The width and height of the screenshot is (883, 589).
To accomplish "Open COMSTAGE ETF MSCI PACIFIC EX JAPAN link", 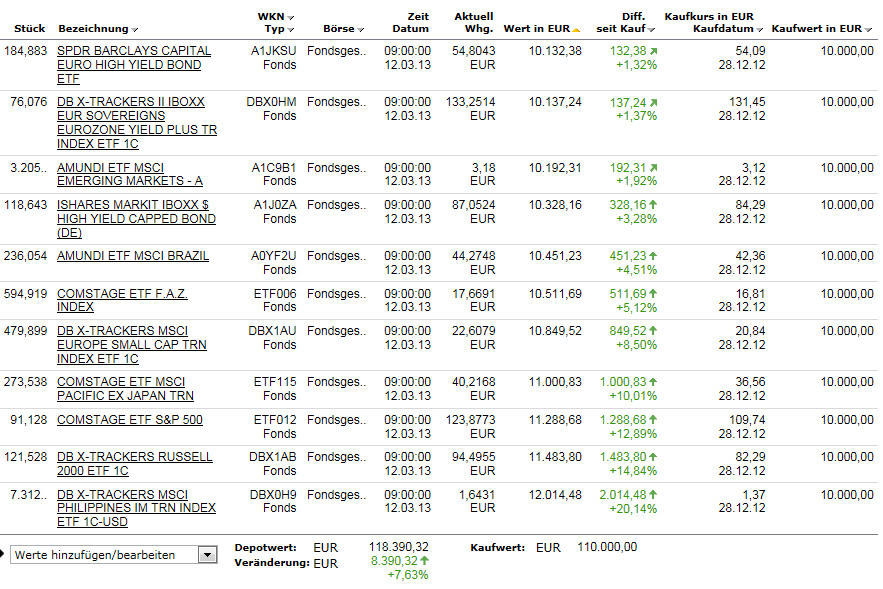I will (x=125, y=389).
